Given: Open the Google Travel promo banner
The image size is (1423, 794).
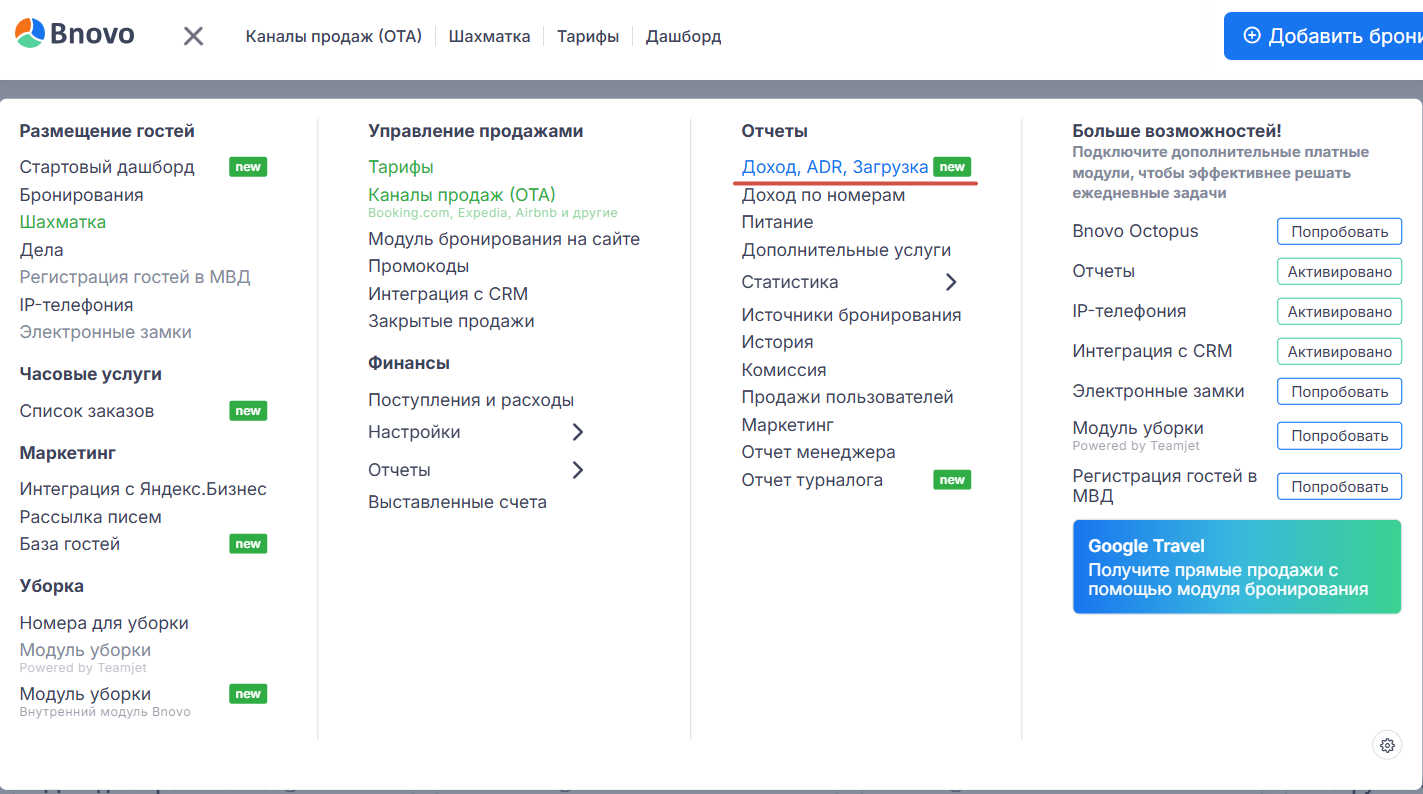Looking at the screenshot, I should tap(1236, 566).
